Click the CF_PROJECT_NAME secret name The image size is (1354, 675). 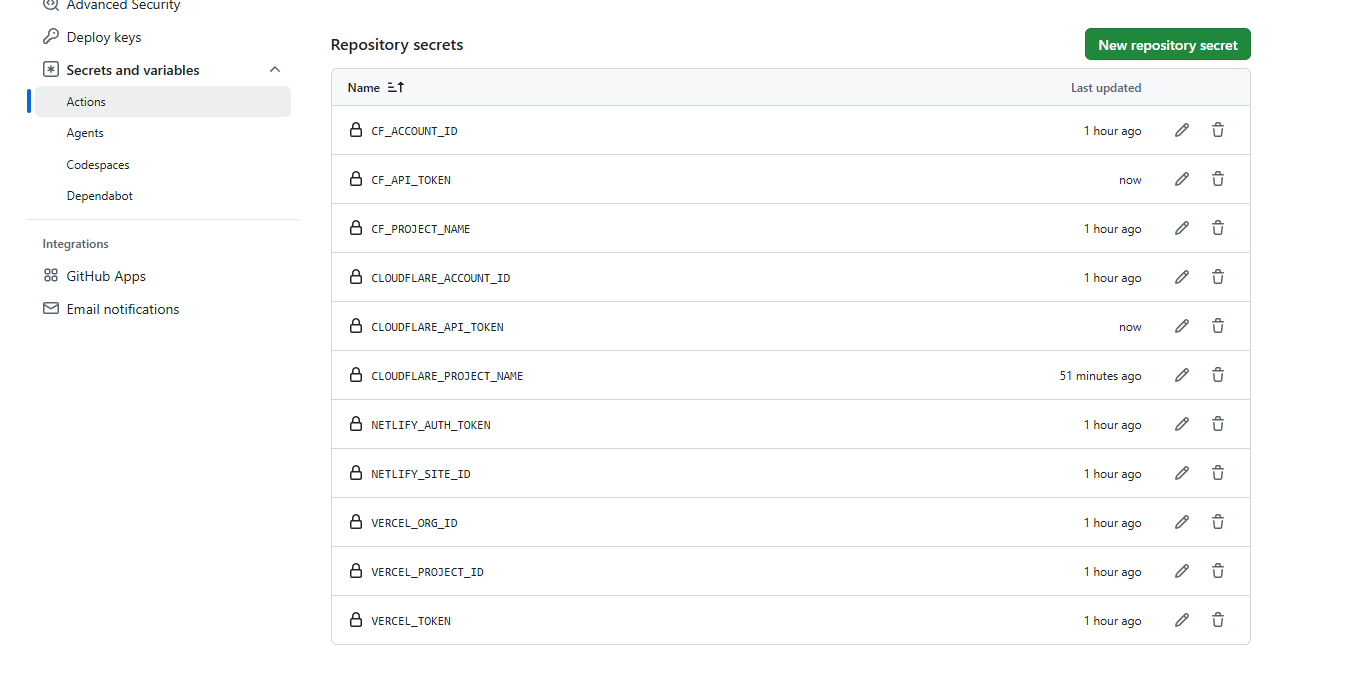point(421,229)
